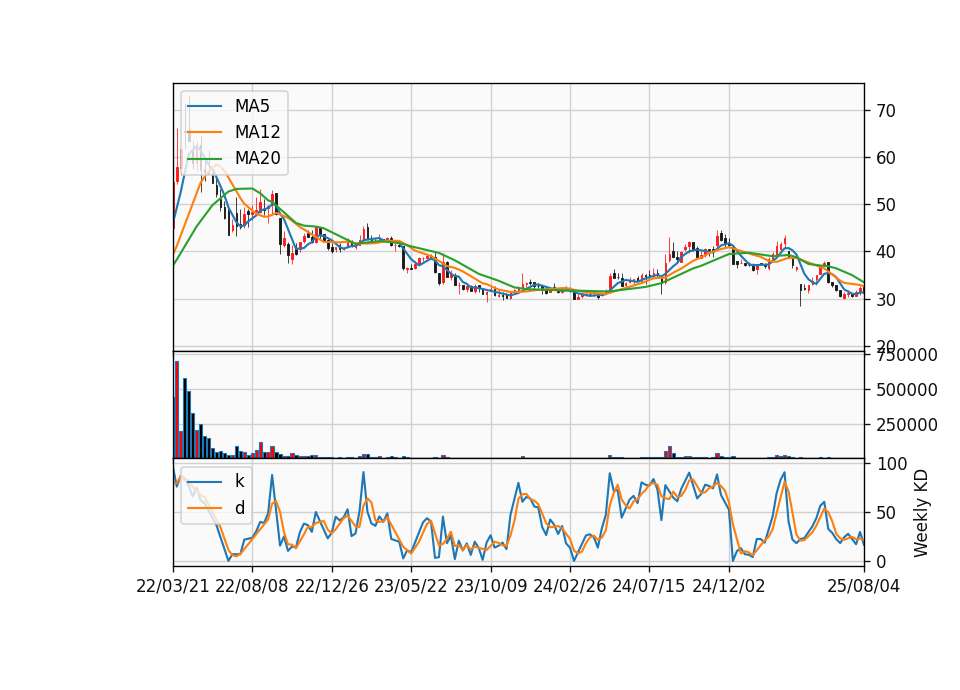Click the 22/08/08 date label
960x690 pixels.
[252, 586]
